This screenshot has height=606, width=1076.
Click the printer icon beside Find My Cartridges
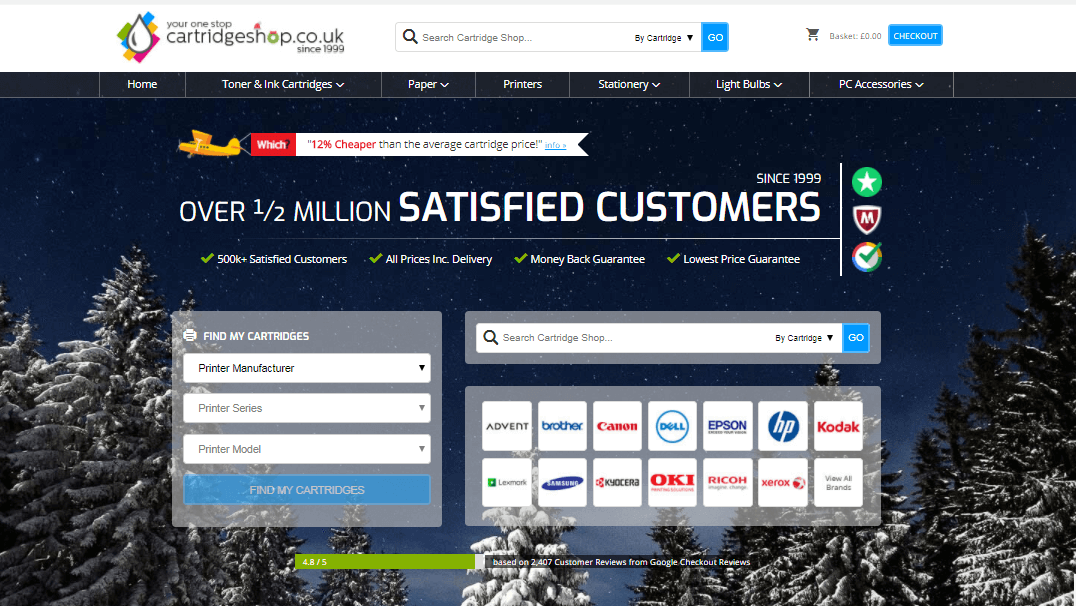click(190, 336)
